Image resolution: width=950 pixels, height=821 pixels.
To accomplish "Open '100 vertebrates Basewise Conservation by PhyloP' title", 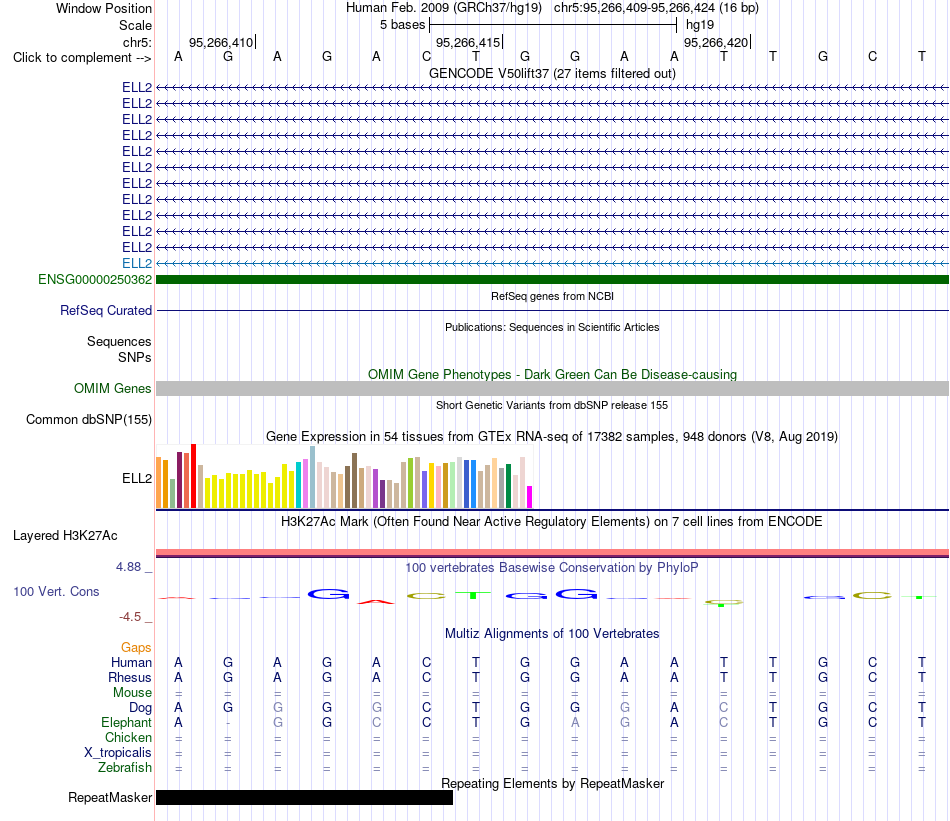I will tap(552, 568).
